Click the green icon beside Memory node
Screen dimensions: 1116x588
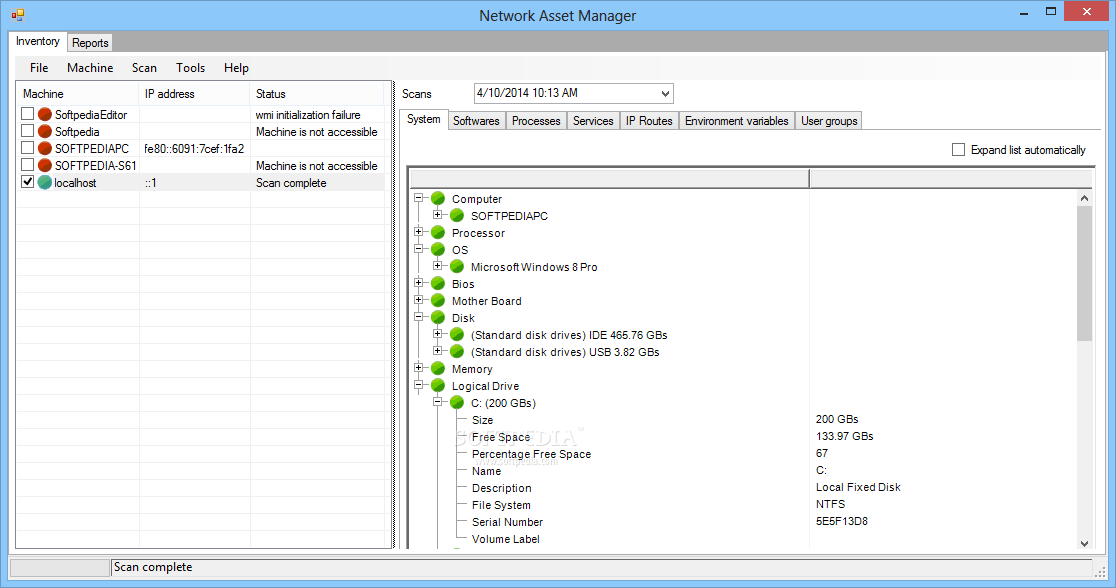click(438, 369)
